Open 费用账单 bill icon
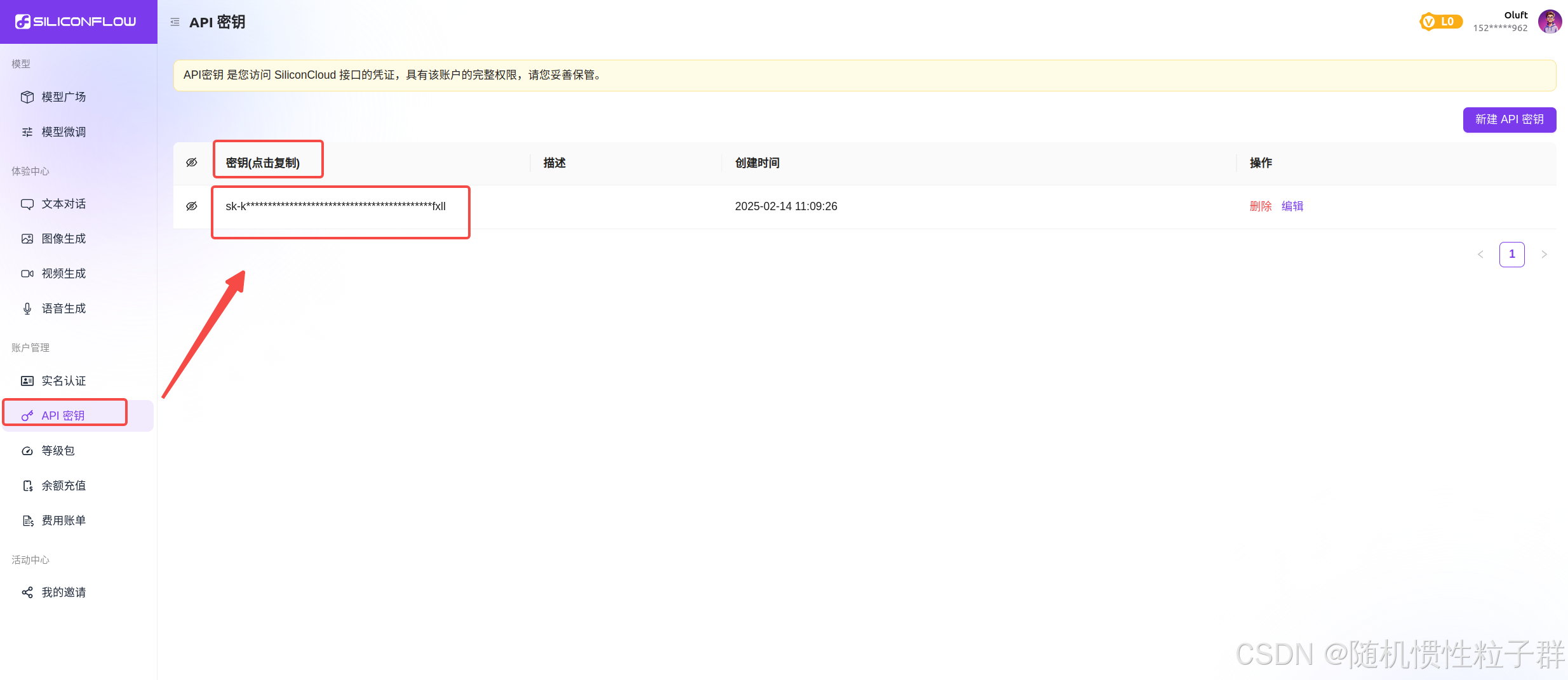1568x680 pixels. (27, 521)
